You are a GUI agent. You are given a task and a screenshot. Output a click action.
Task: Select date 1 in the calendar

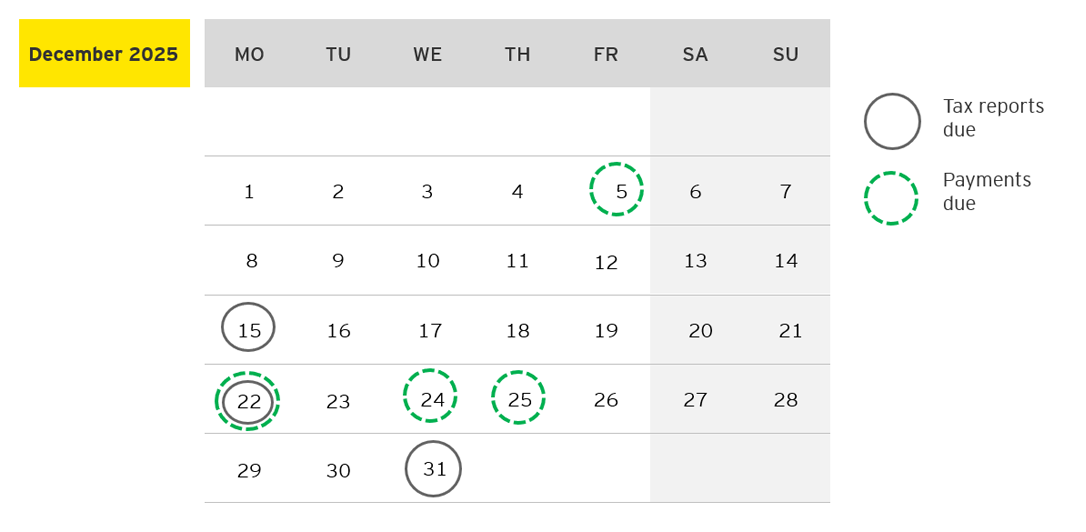click(x=249, y=191)
